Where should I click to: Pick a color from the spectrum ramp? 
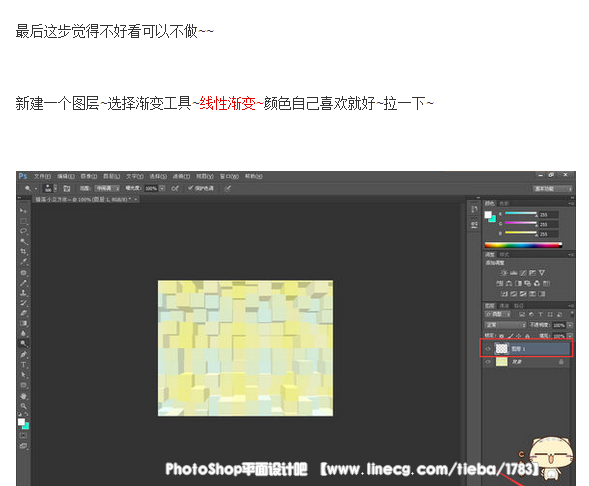(x=523, y=245)
